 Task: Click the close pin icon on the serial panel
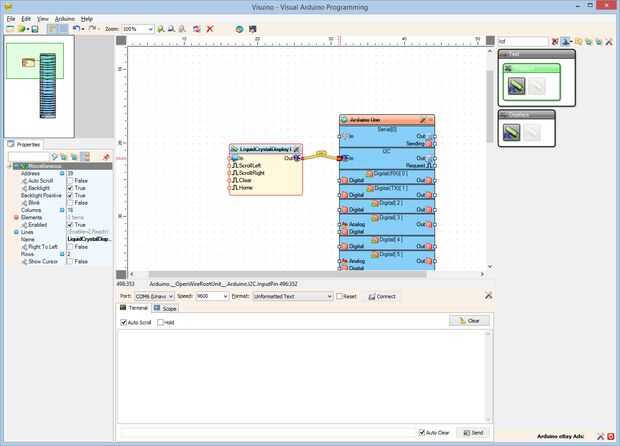[x=488, y=295]
